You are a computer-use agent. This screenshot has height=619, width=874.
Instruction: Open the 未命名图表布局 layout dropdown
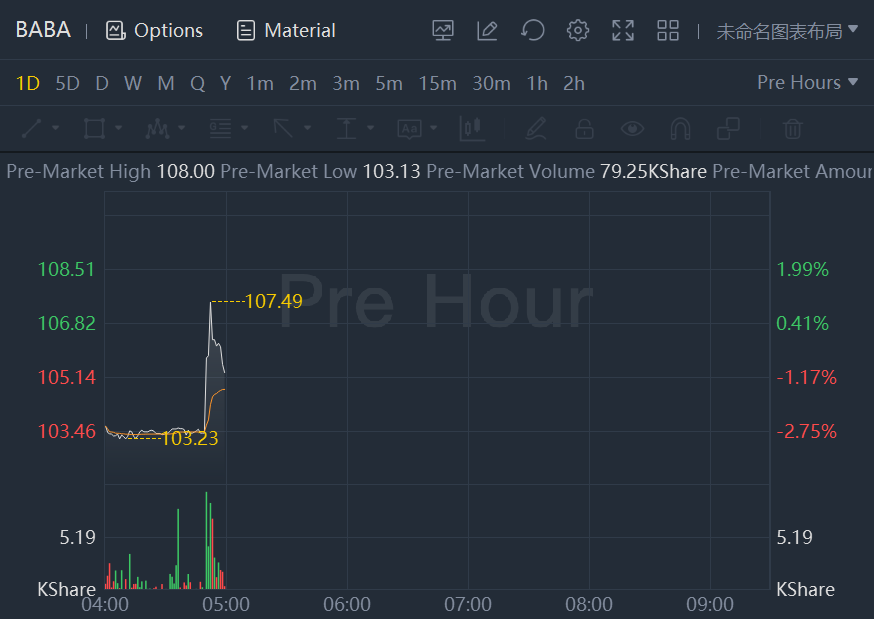786,31
